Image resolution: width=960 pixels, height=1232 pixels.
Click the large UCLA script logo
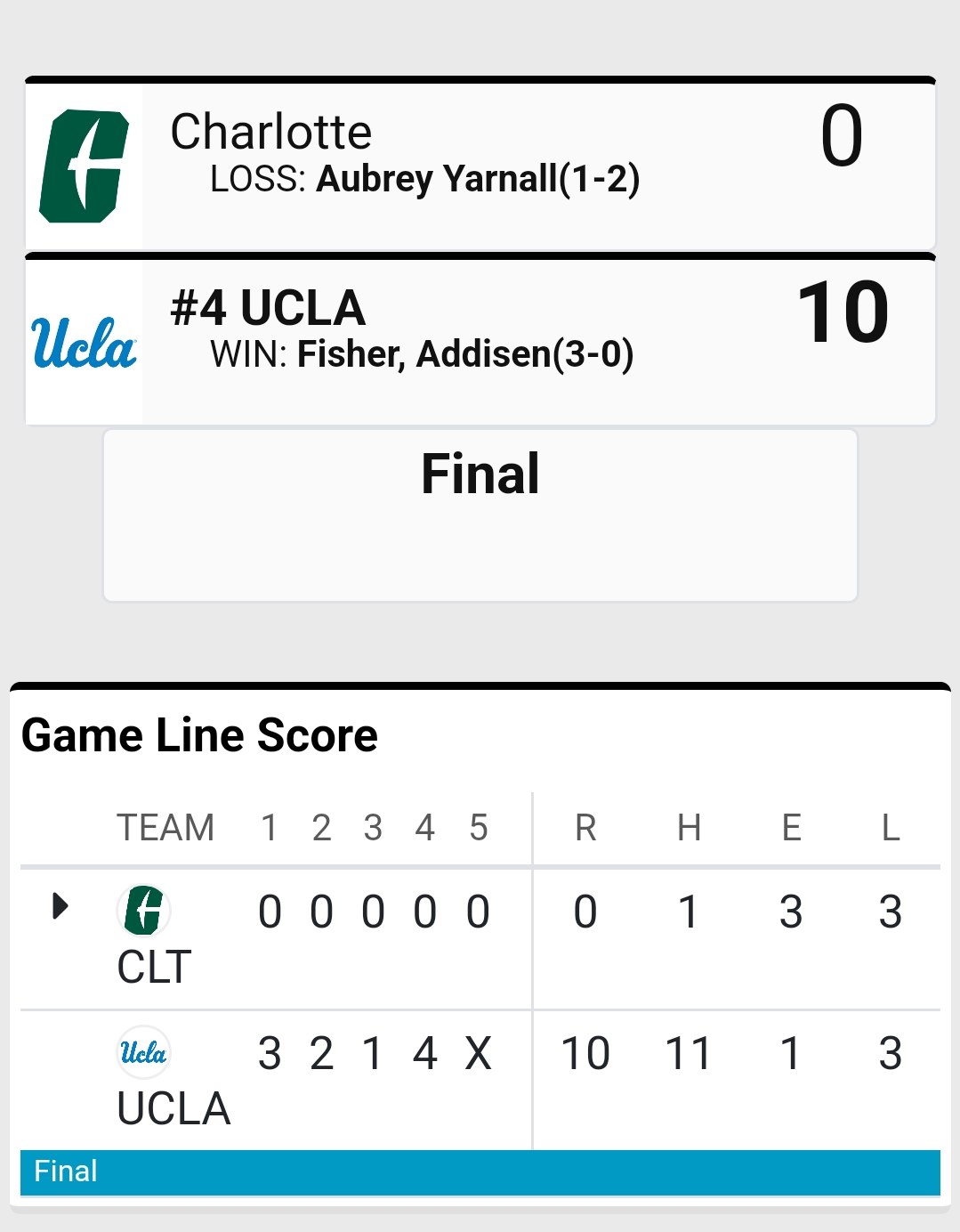84,343
